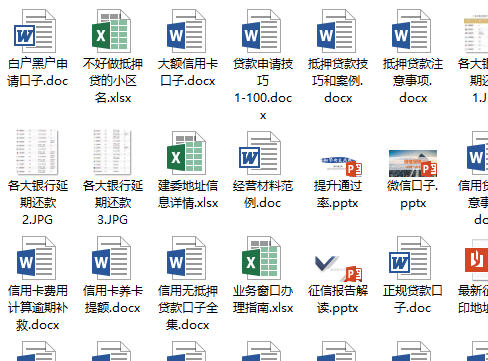Click the file name 抵押贷款技巧和案例.docx
Screen dimensions: 488x361
coord(338,81)
